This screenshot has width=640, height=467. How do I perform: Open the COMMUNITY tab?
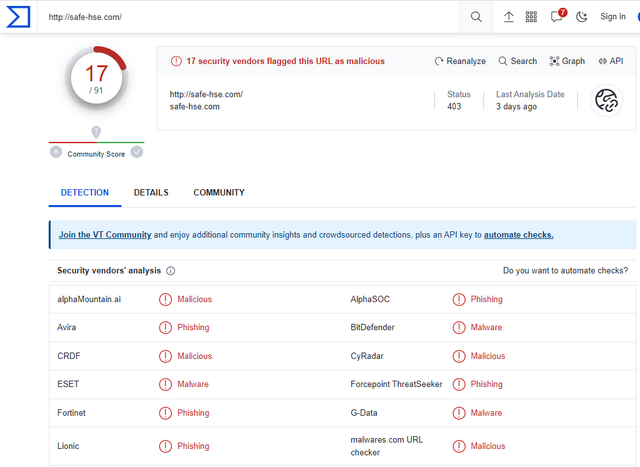point(219,193)
